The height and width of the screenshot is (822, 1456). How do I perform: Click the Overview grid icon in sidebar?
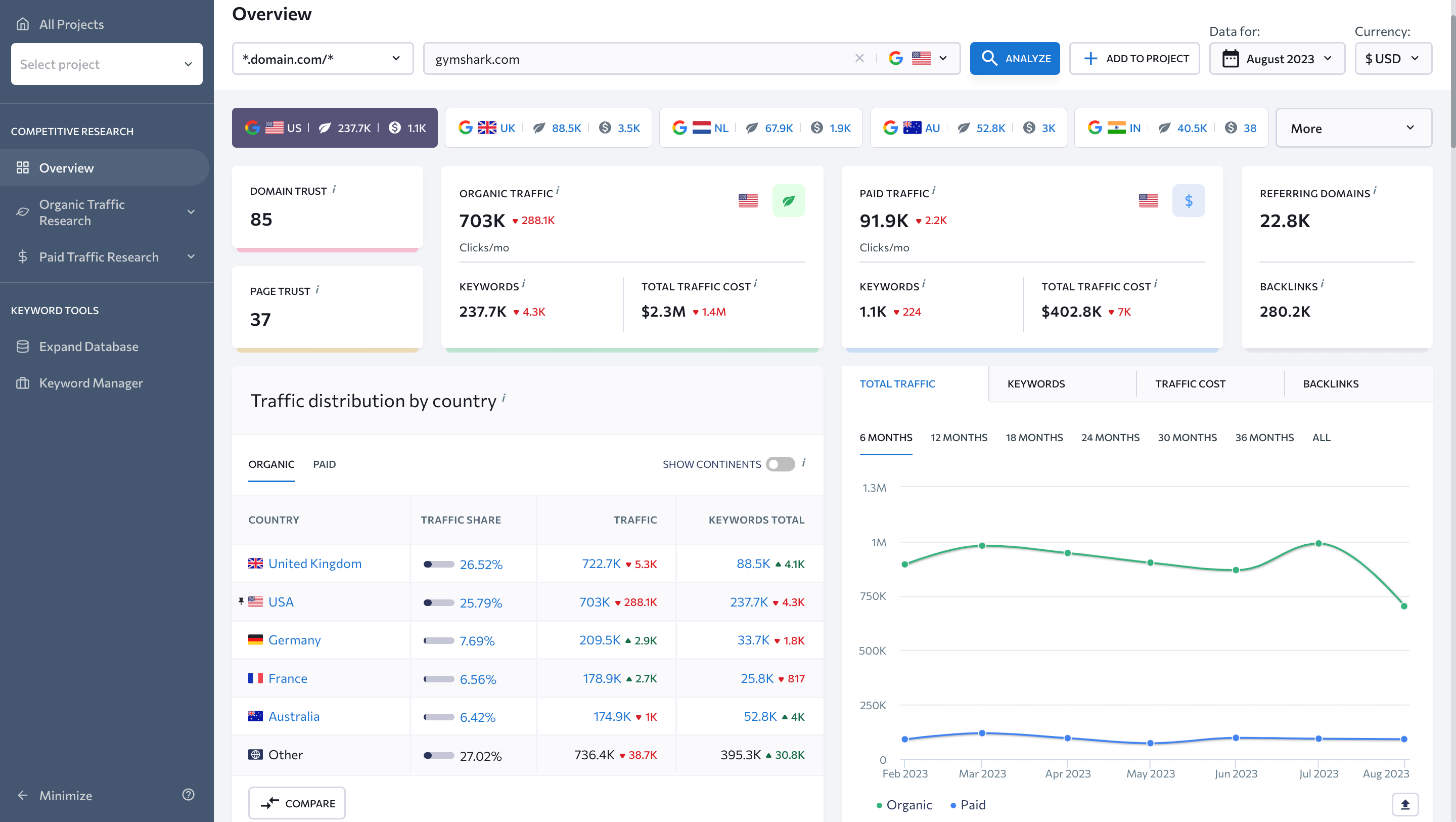23,167
